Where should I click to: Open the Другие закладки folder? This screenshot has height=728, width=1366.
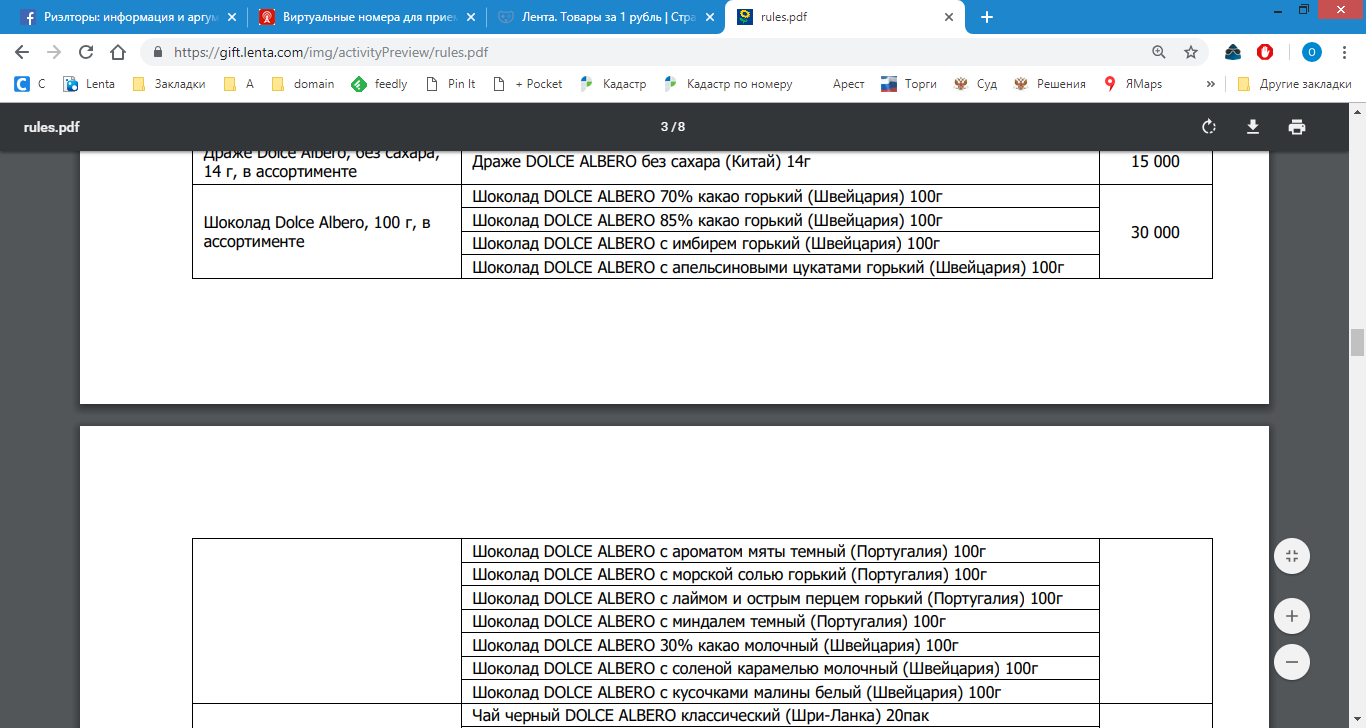tap(1292, 84)
